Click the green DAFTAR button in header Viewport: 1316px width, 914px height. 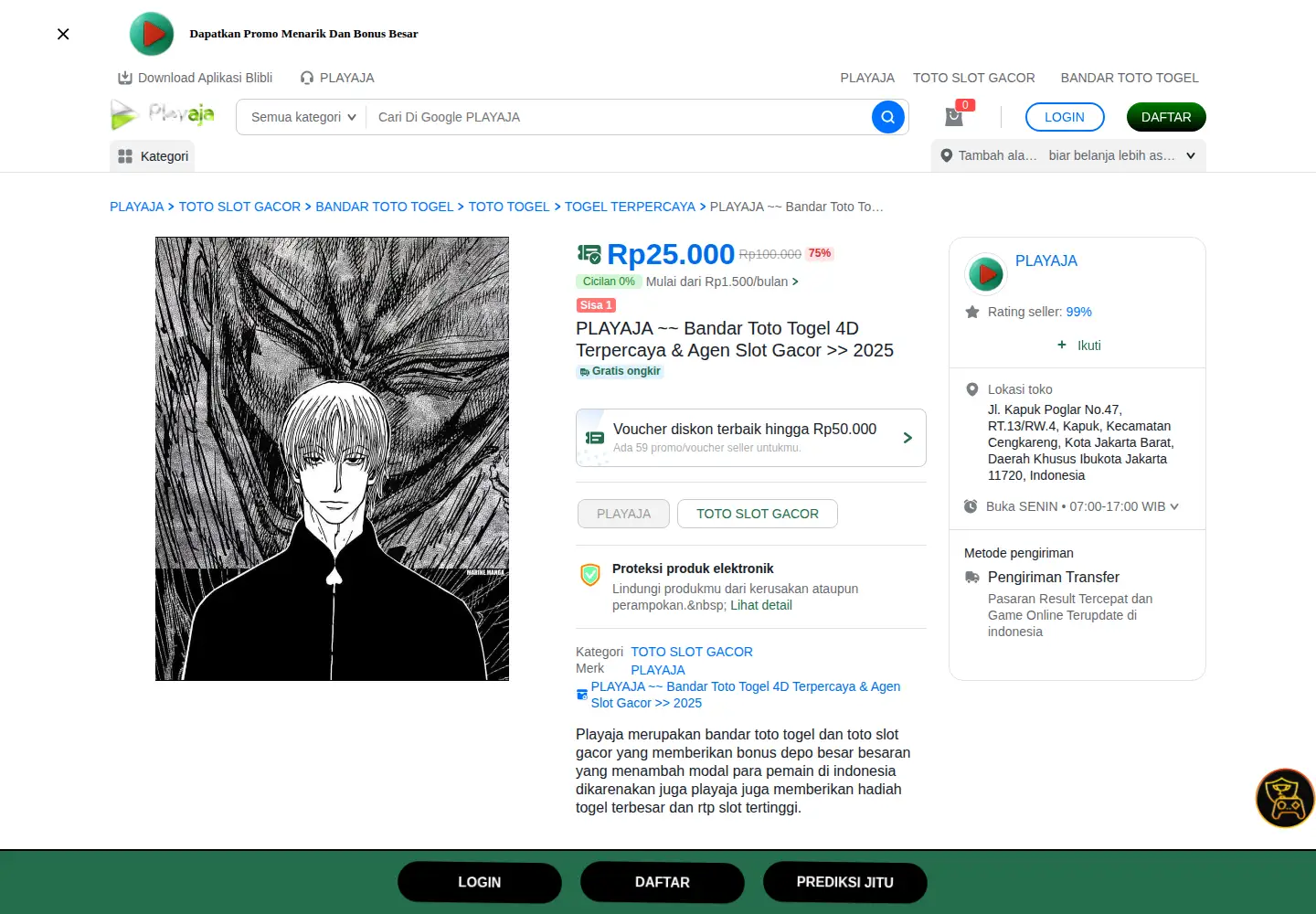pos(1166,117)
